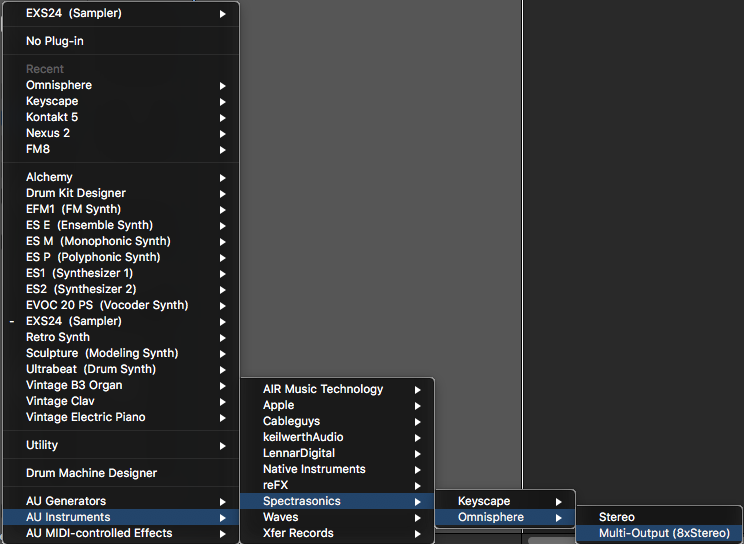This screenshot has height=544, width=744.
Task: Open the Xfer Records submenu
Action: click(x=337, y=534)
